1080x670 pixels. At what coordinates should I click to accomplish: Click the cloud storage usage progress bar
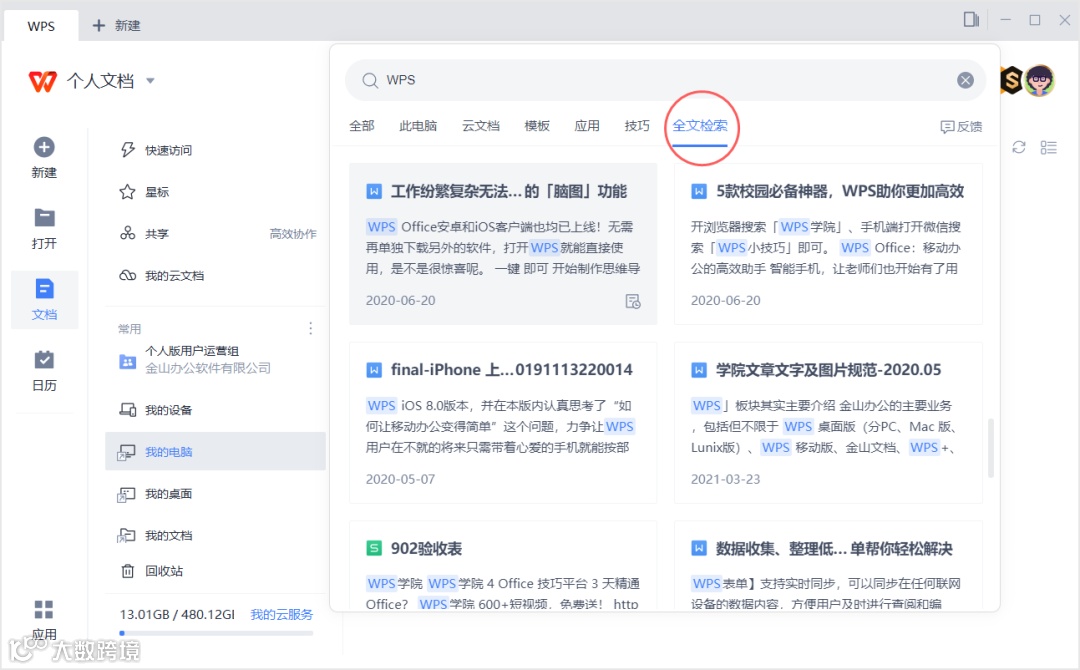coord(216,633)
